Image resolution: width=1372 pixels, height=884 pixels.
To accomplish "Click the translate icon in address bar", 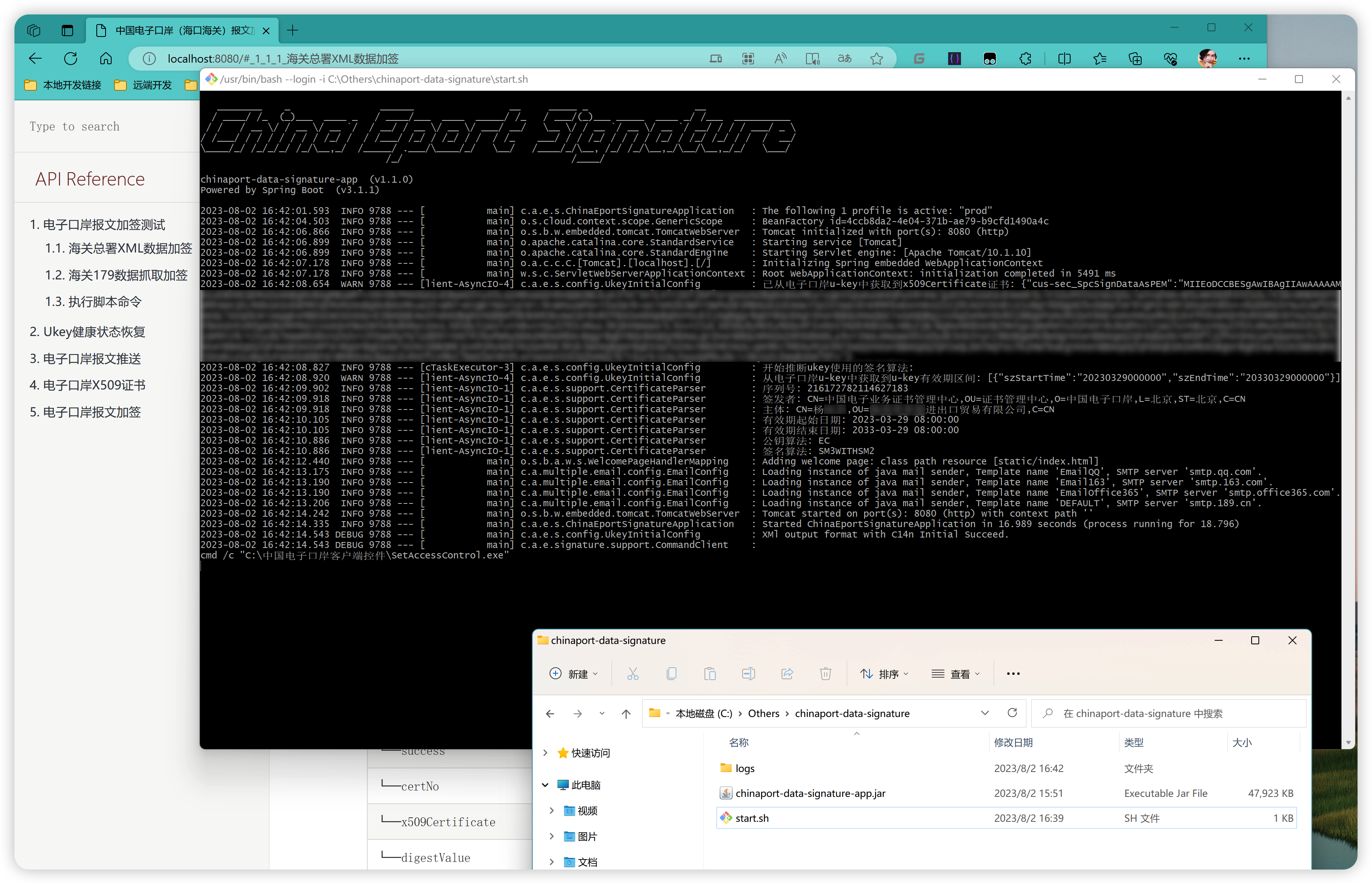I will 845,59.
